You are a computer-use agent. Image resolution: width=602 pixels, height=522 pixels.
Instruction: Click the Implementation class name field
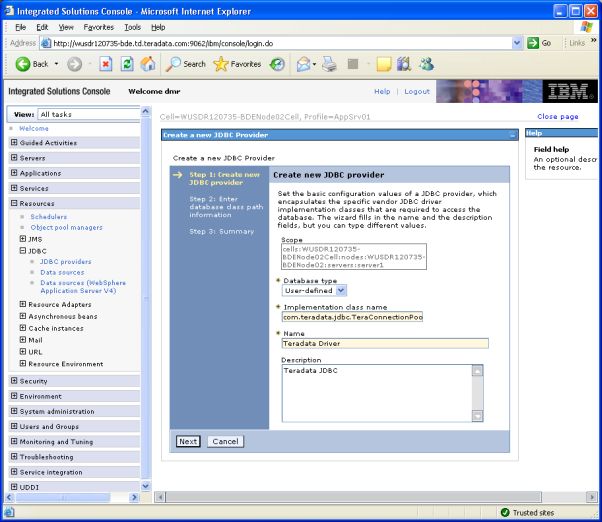352,317
